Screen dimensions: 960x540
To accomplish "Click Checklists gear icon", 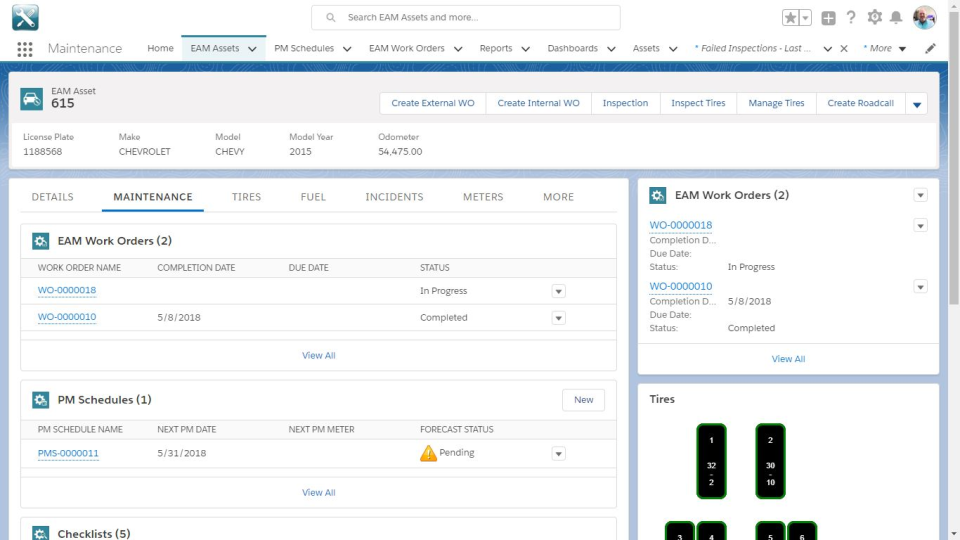I will point(40,533).
